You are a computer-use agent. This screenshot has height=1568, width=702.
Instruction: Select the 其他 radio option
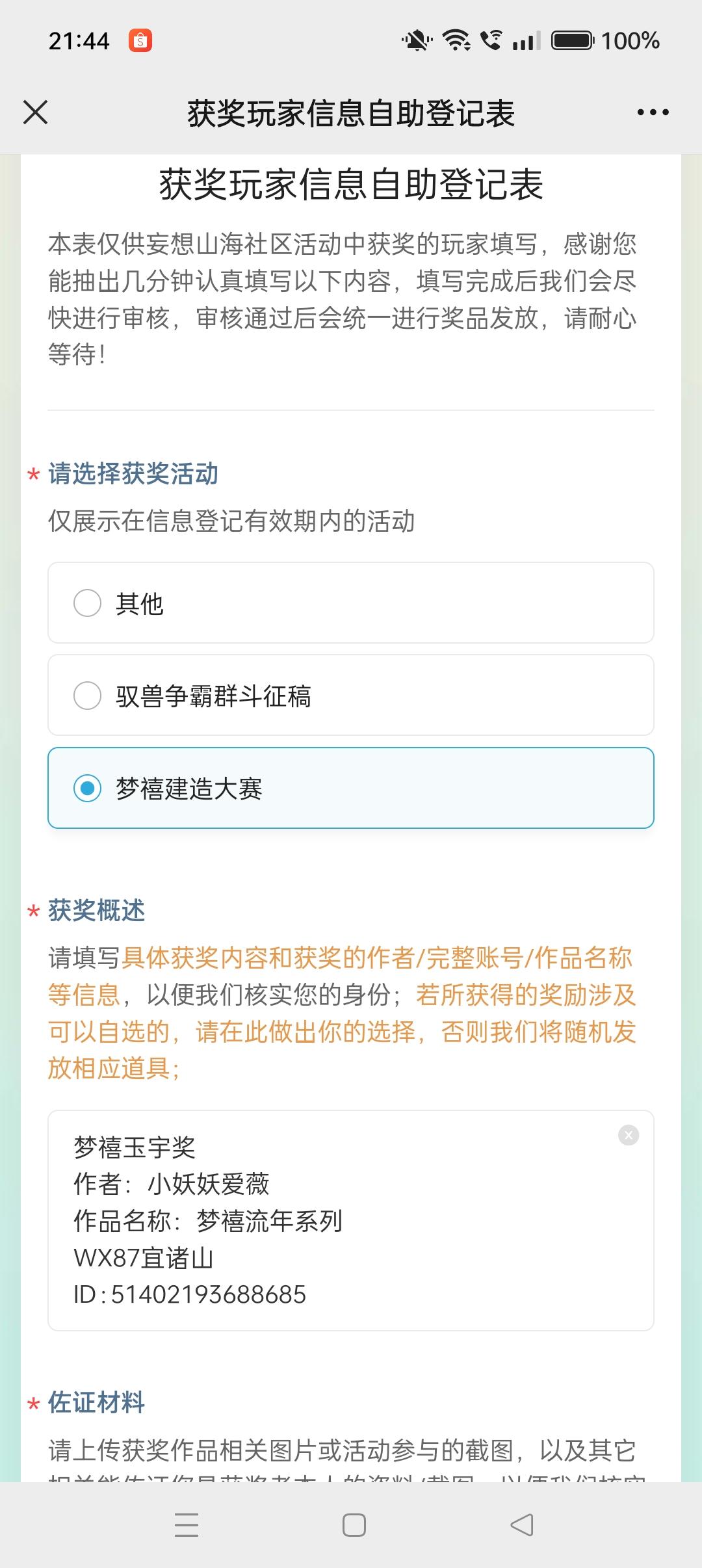pyautogui.click(x=351, y=603)
